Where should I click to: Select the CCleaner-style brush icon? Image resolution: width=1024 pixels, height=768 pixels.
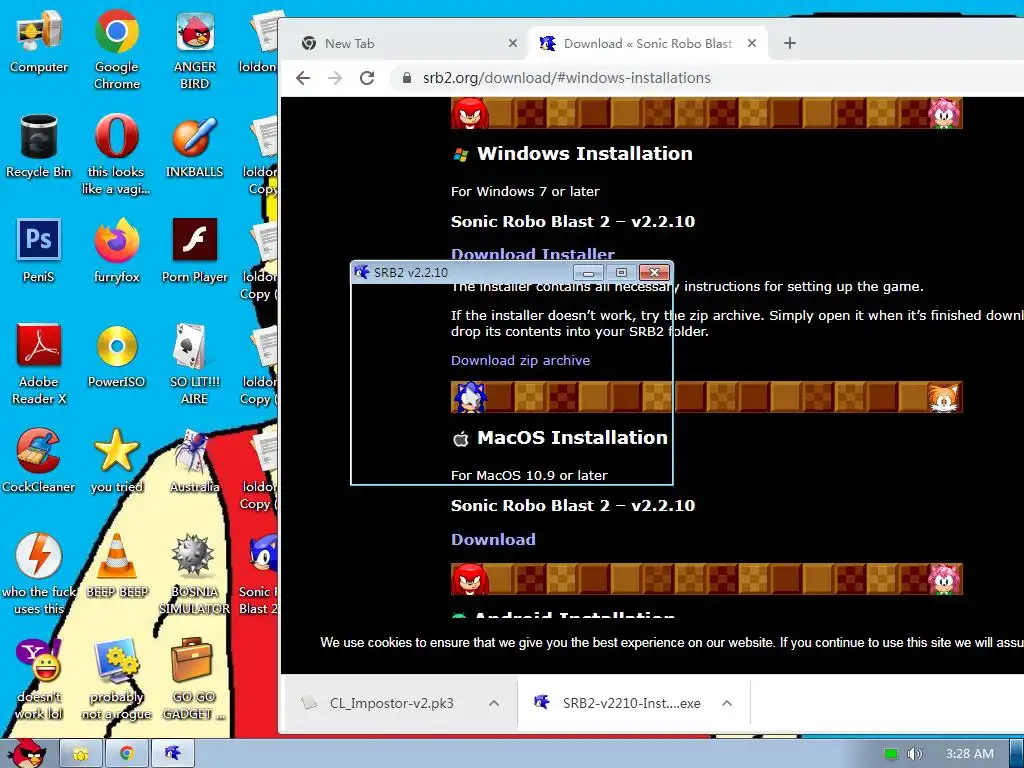click(x=39, y=461)
